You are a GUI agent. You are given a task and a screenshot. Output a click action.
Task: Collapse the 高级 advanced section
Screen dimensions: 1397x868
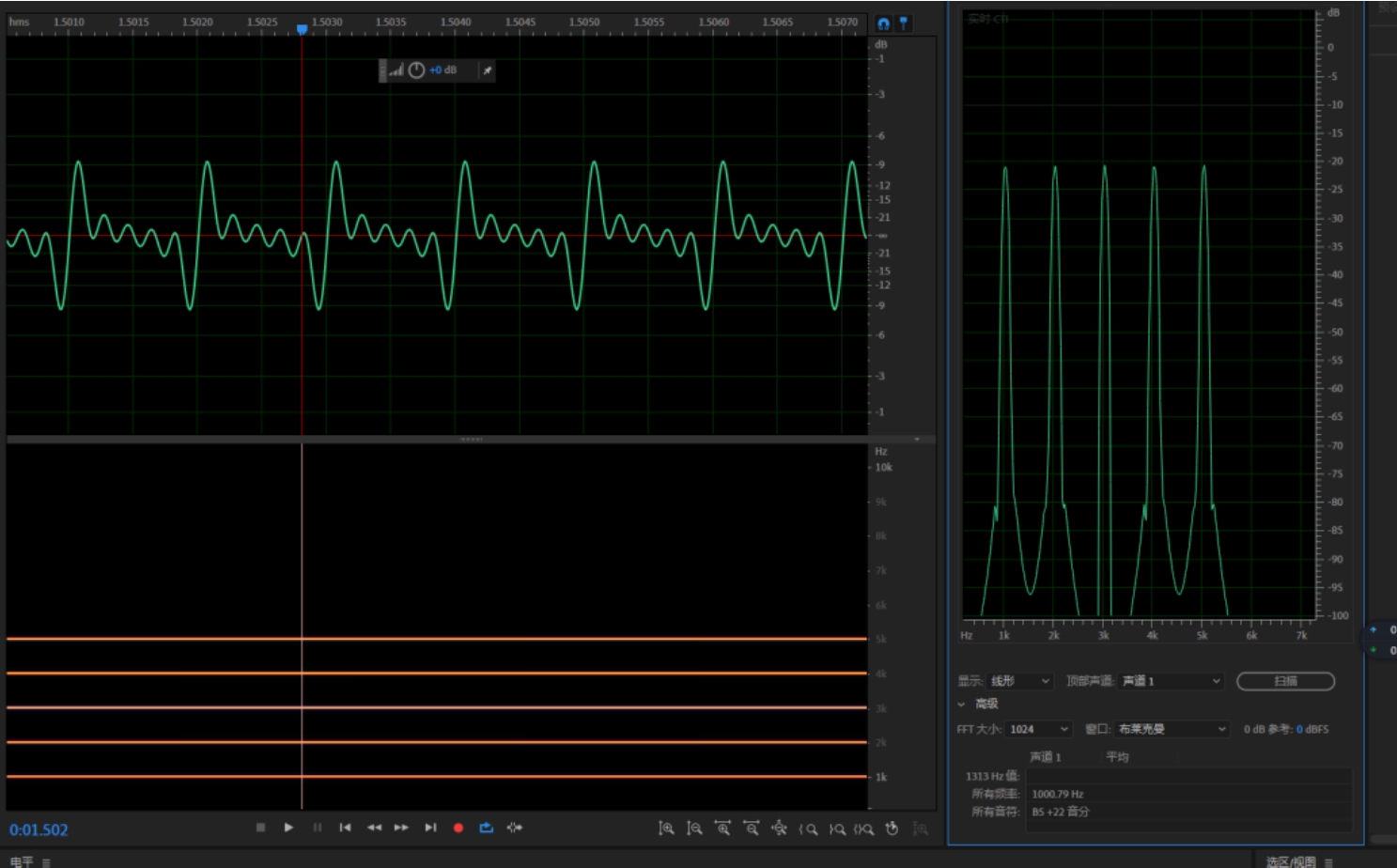pyautogui.click(x=961, y=704)
